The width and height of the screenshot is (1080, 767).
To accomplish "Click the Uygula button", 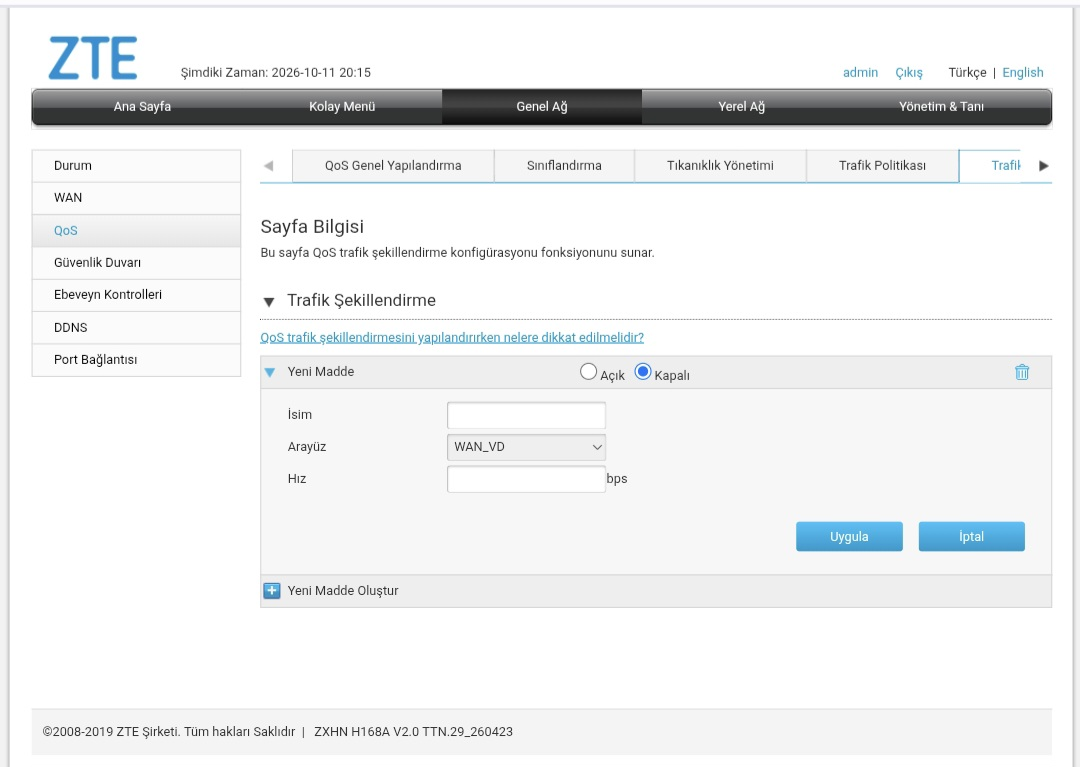I will coord(849,536).
